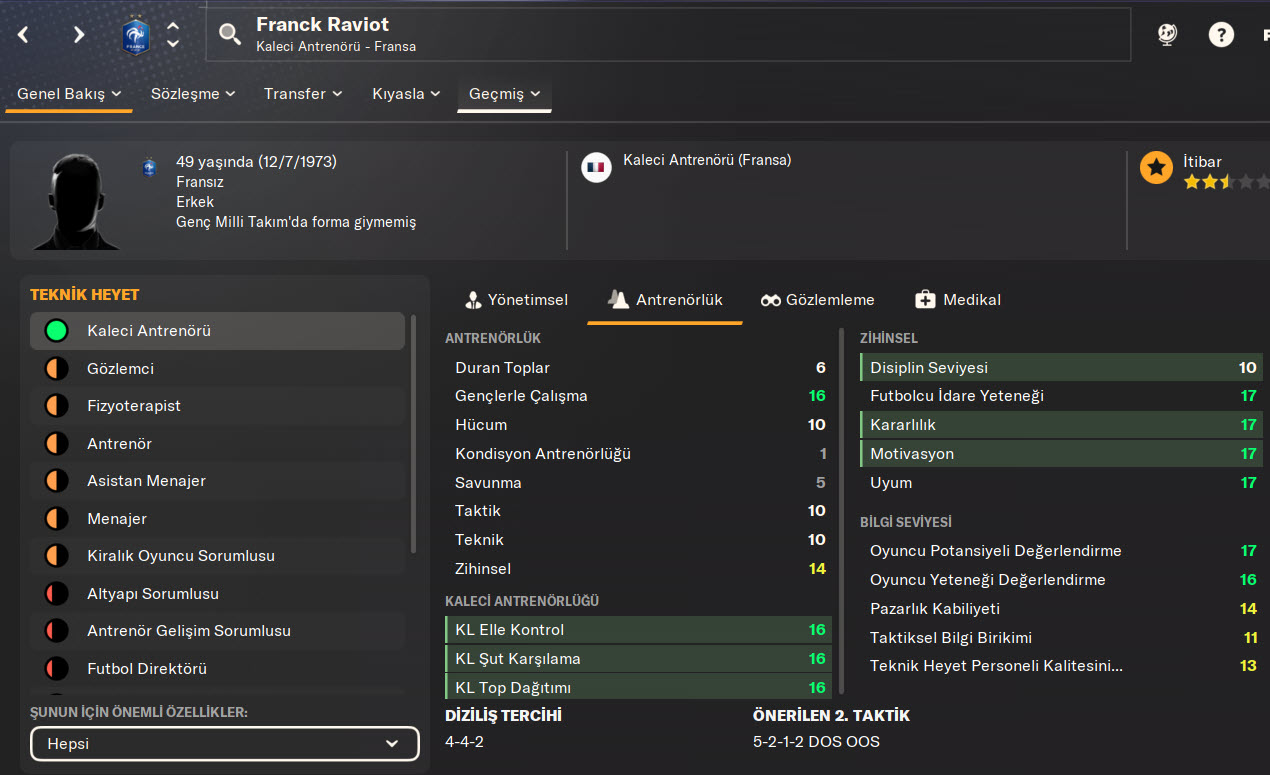Click the back navigation arrow
The height and width of the screenshot is (775, 1270).
(x=23, y=35)
